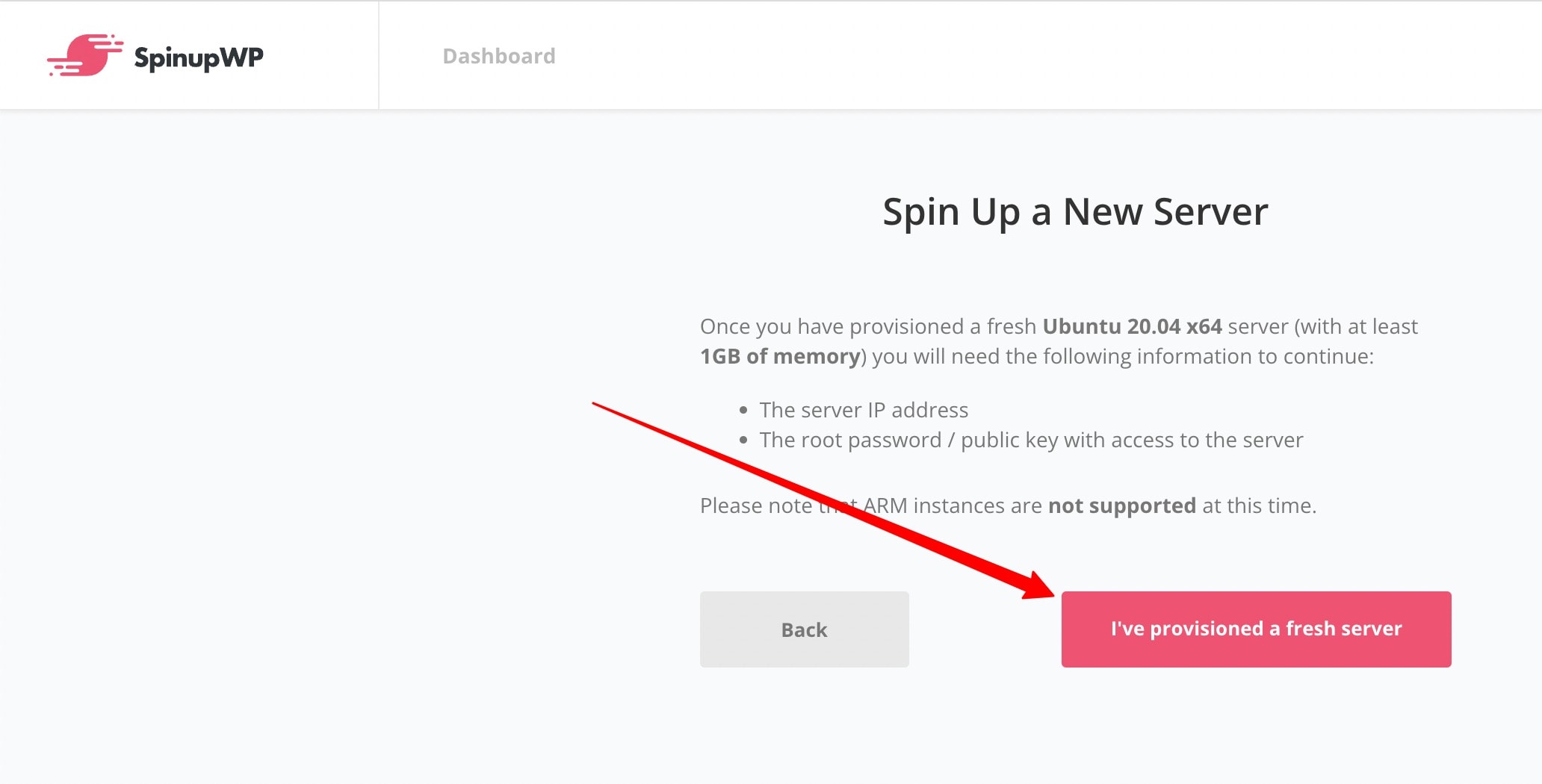The image size is (1542, 784).
Task: Select the server IP address bullet item
Action: (864, 410)
